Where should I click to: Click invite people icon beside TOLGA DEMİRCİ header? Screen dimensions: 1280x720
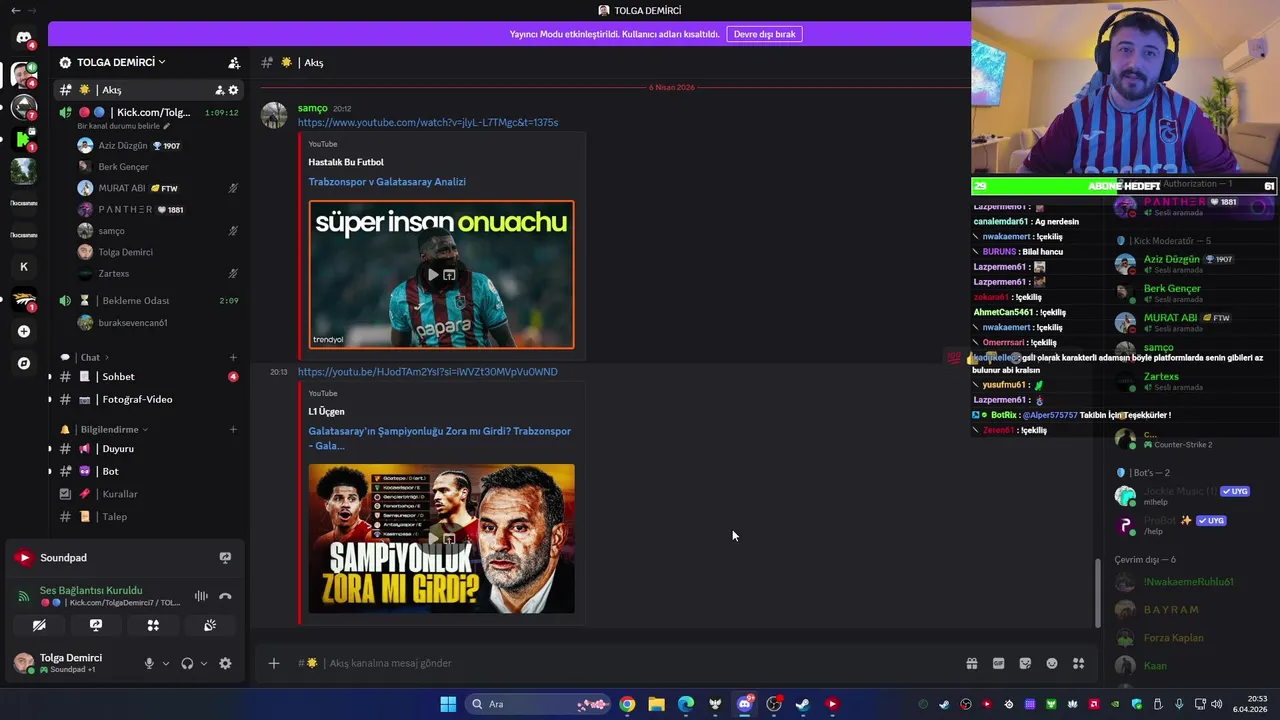coord(234,62)
